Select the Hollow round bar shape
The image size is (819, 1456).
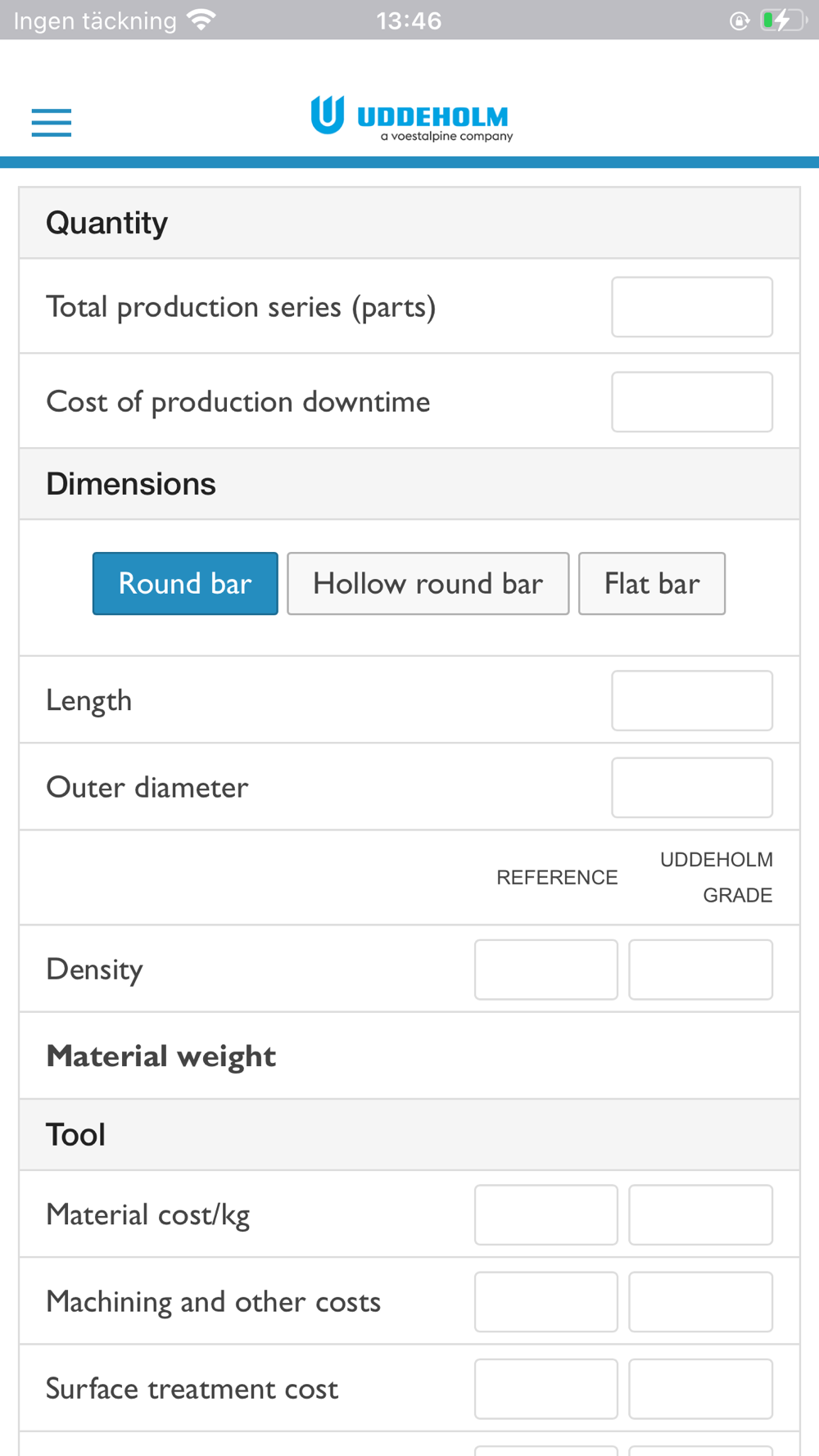[428, 584]
